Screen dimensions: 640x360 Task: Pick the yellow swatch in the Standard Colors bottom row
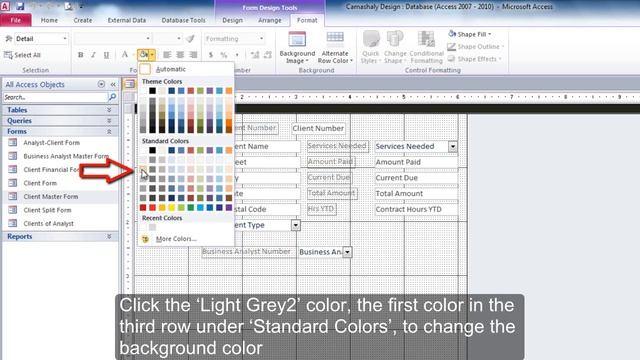pos(171,207)
